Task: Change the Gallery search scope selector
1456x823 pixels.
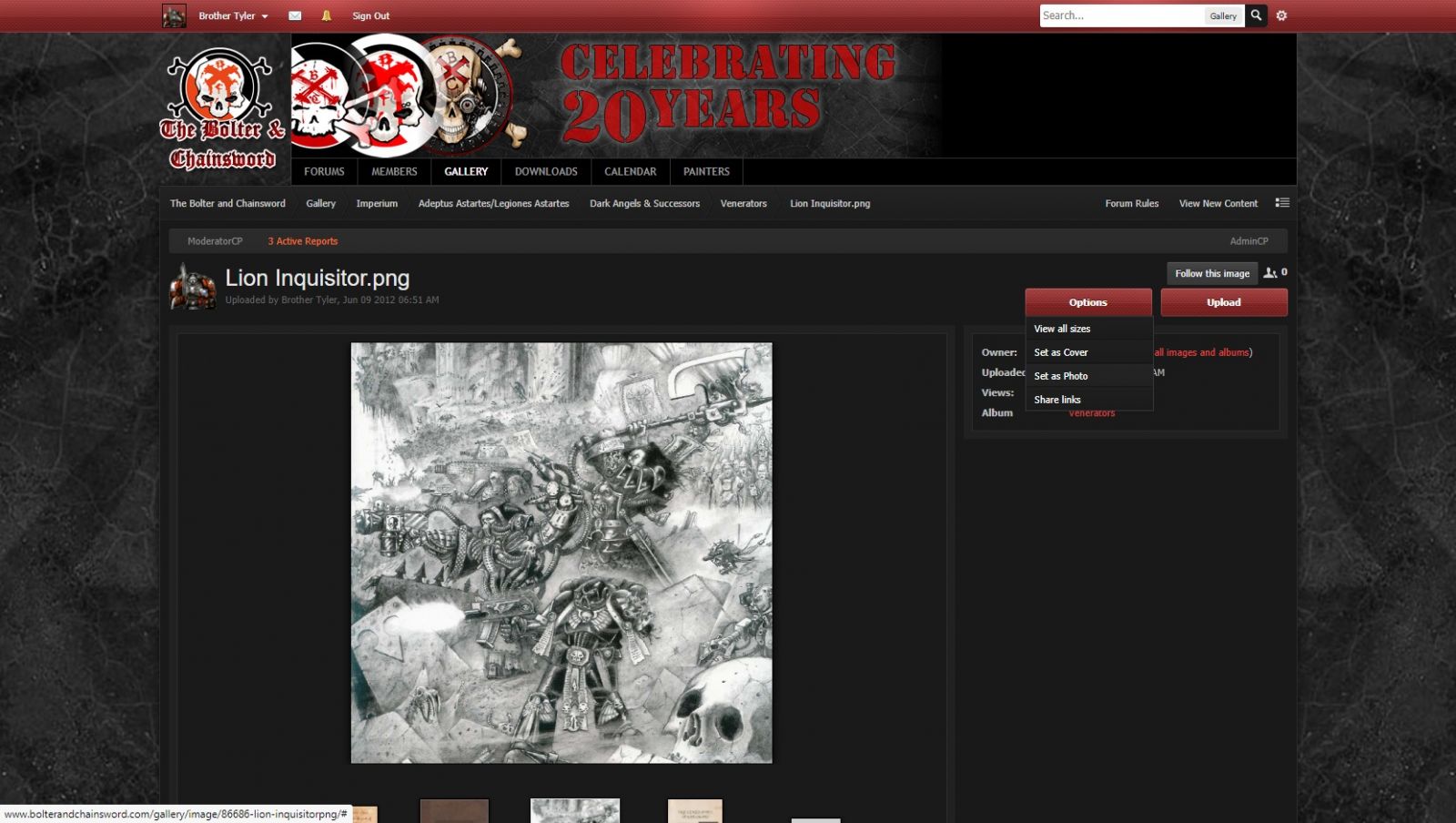Action: click(x=1223, y=15)
